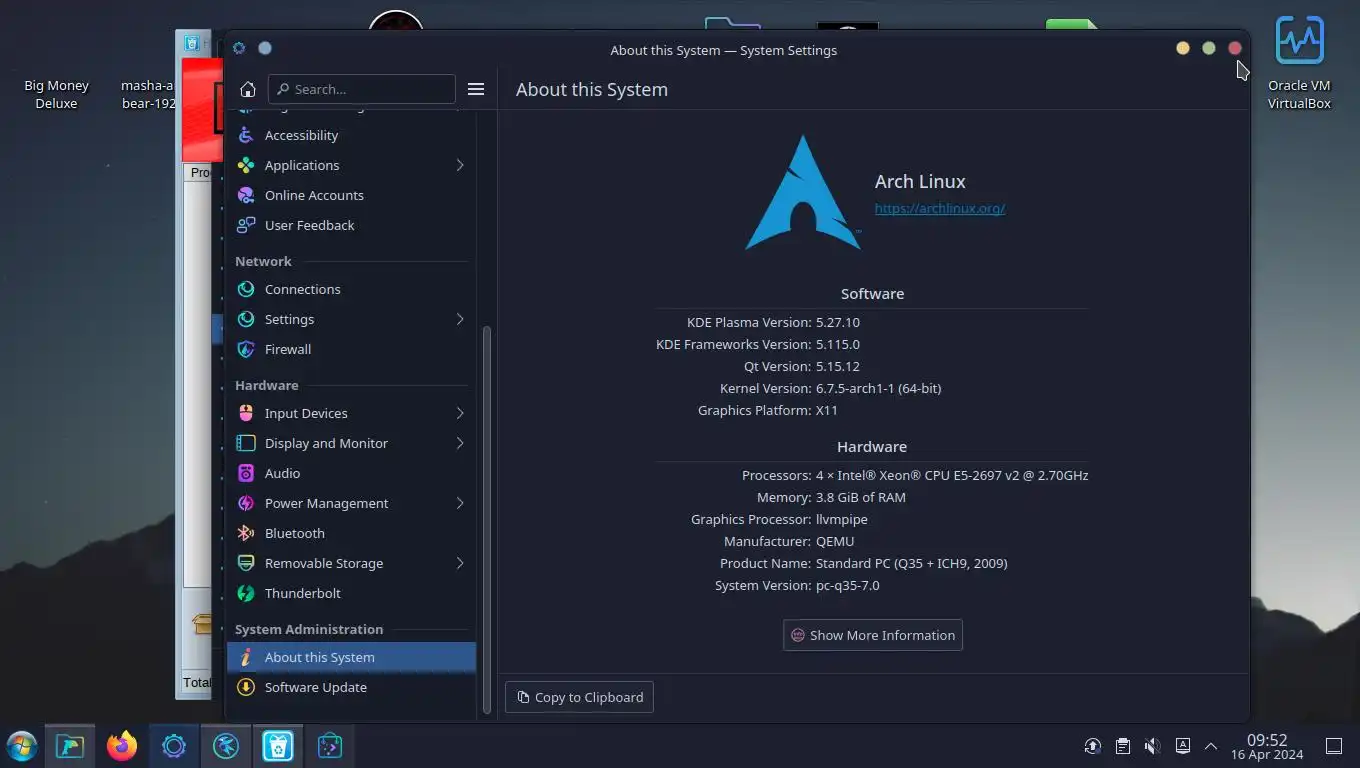Click the Arch Linux logo image

(803, 193)
